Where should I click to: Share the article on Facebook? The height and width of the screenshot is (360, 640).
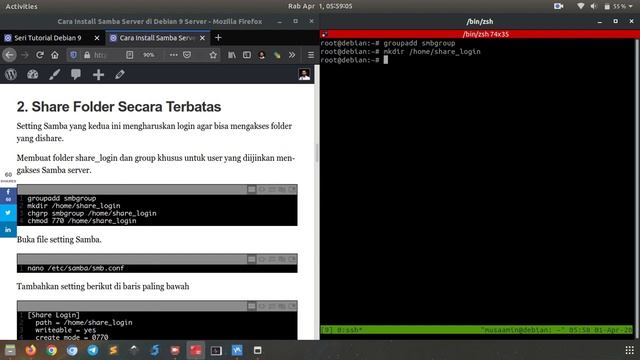coord(8,195)
